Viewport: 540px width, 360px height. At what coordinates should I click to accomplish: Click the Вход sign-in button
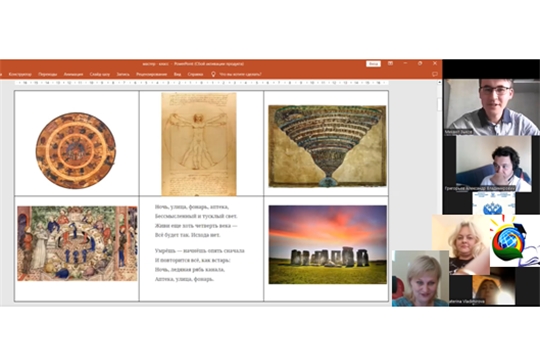coord(373,64)
